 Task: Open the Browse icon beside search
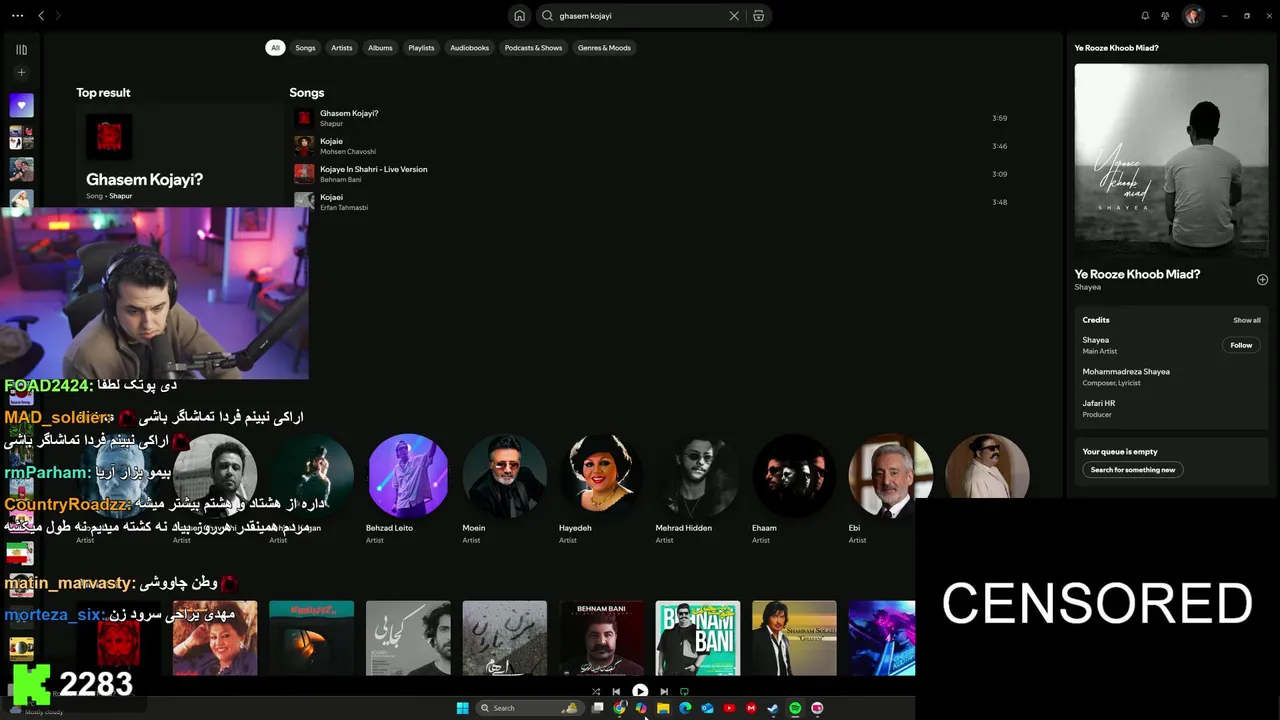pyautogui.click(x=759, y=16)
